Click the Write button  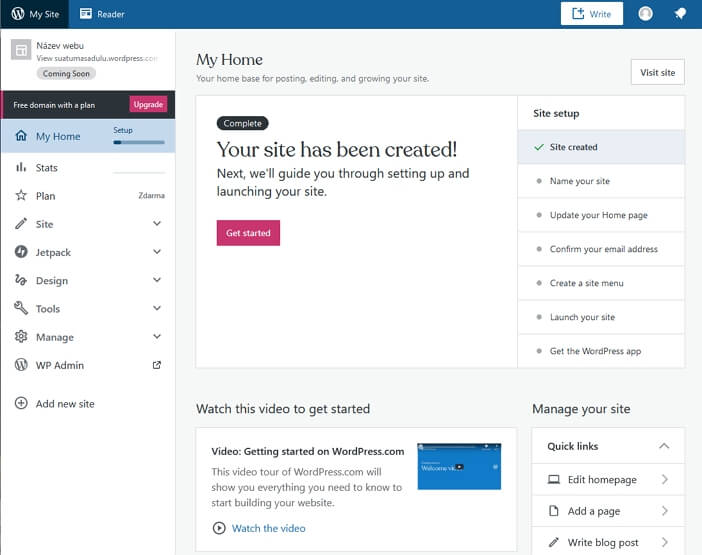point(591,13)
